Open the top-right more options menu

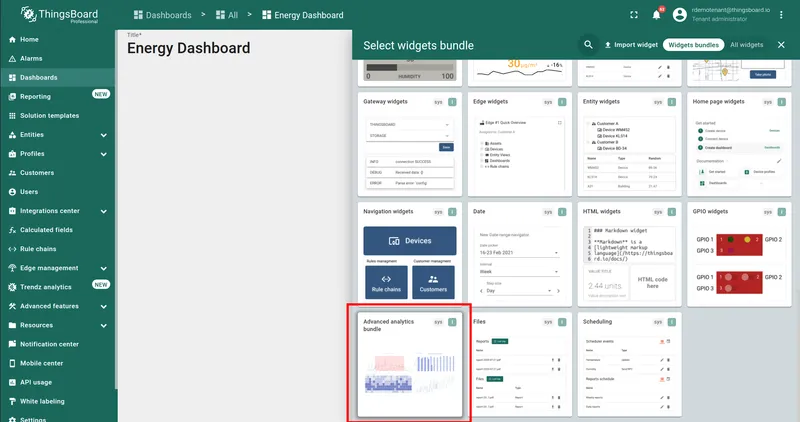(781, 15)
